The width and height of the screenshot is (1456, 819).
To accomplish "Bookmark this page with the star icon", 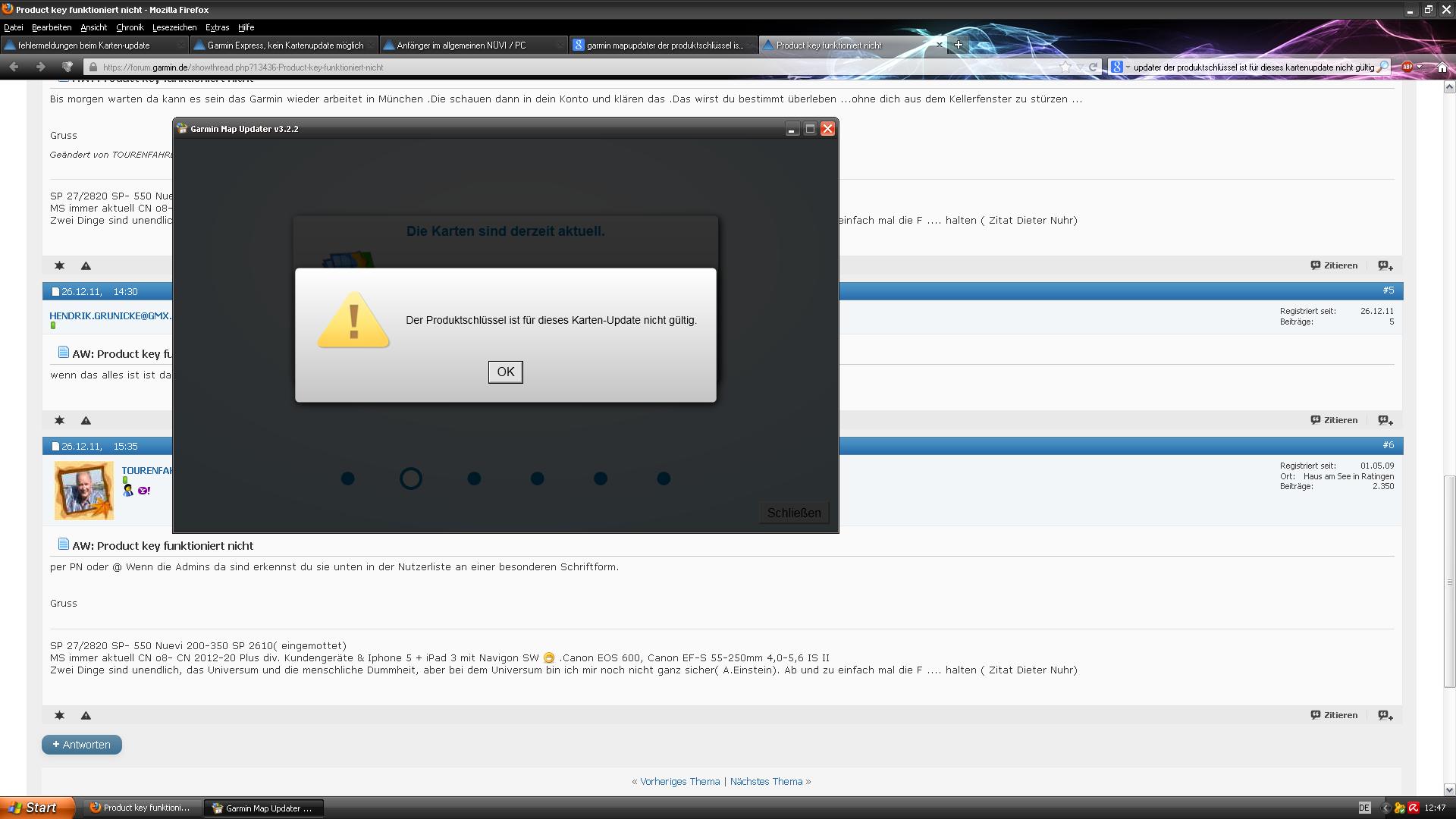I will point(1065,67).
